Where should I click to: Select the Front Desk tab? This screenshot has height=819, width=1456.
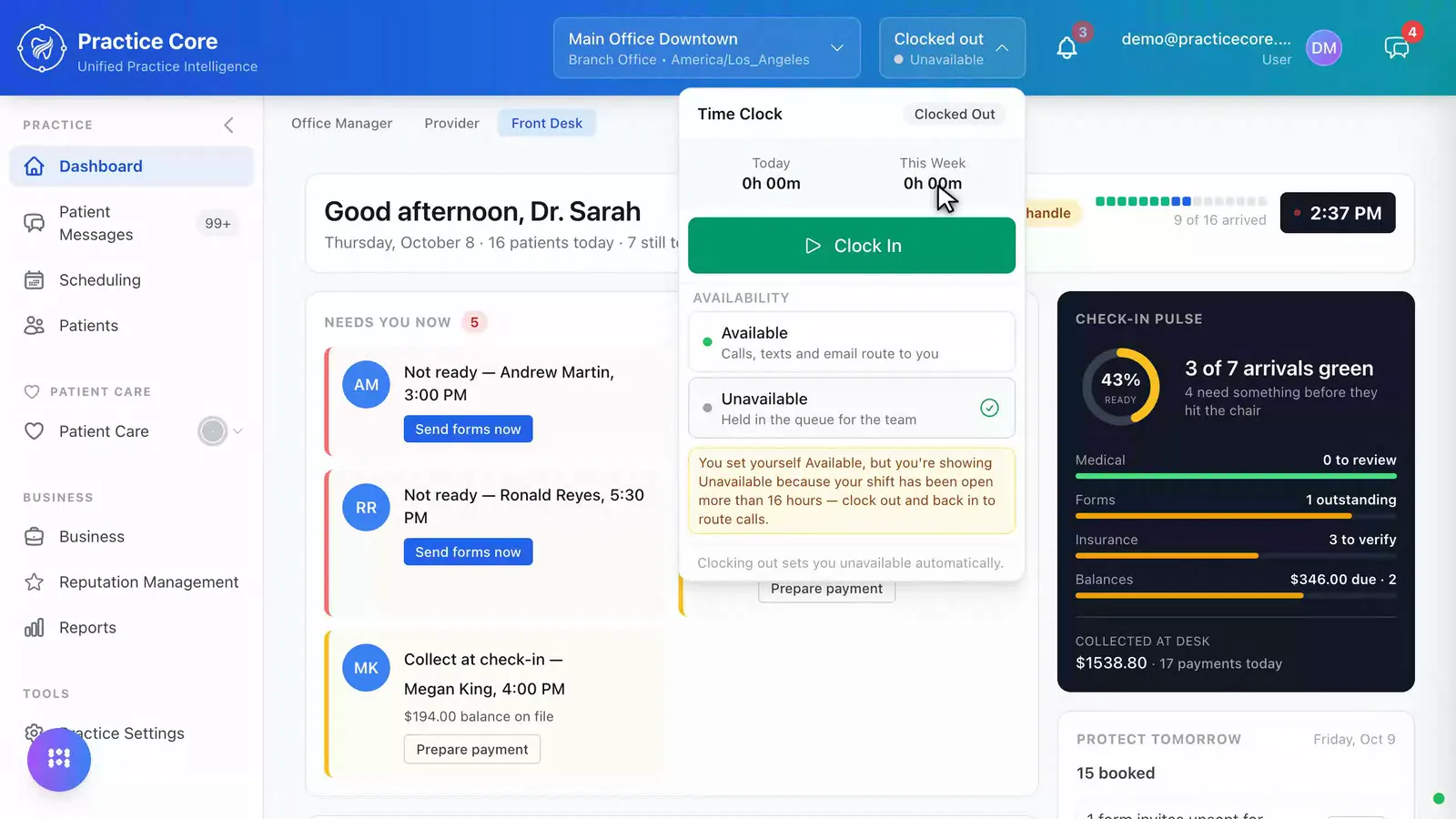(x=547, y=123)
